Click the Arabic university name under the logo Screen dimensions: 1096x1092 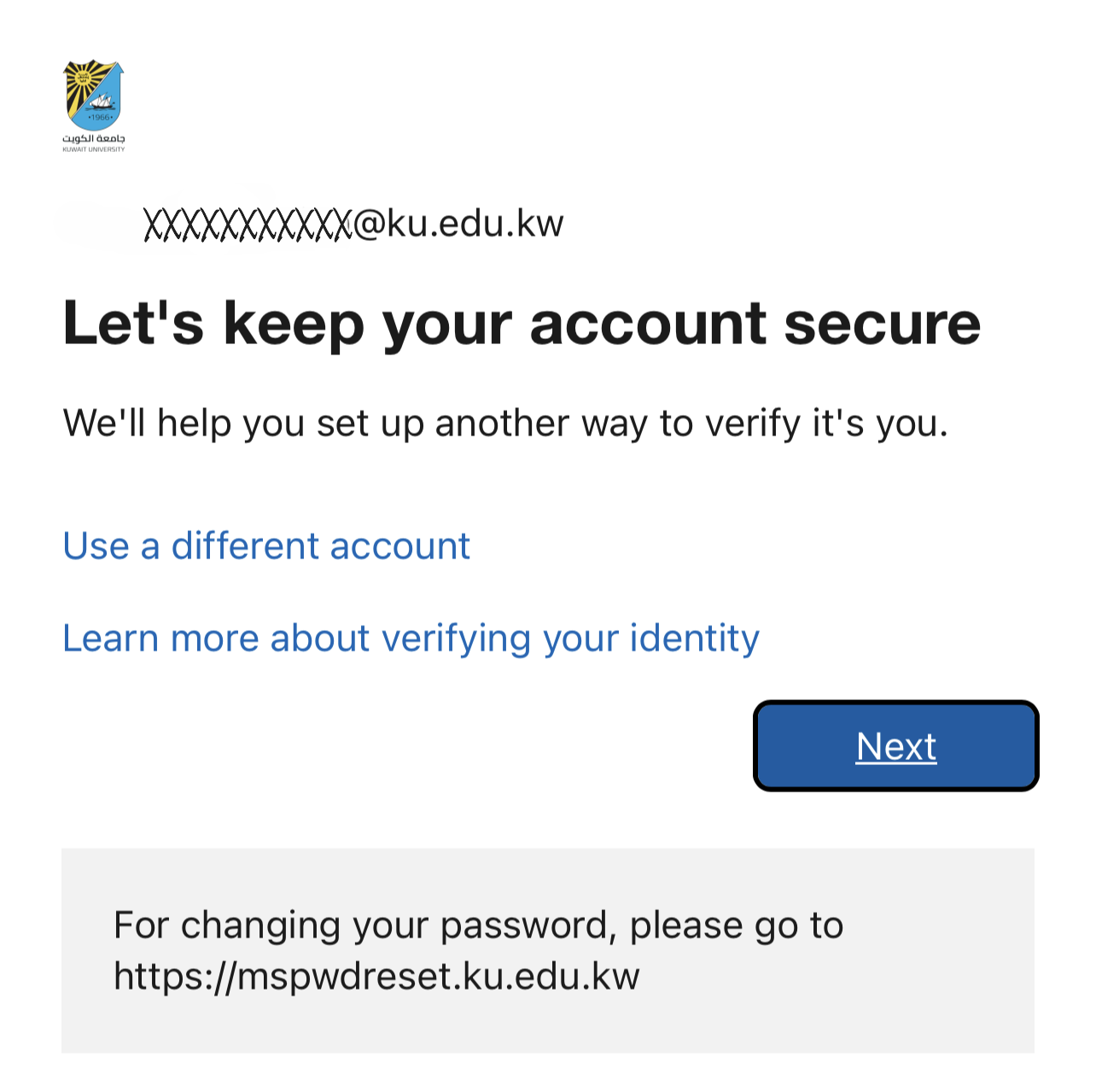point(94,137)
